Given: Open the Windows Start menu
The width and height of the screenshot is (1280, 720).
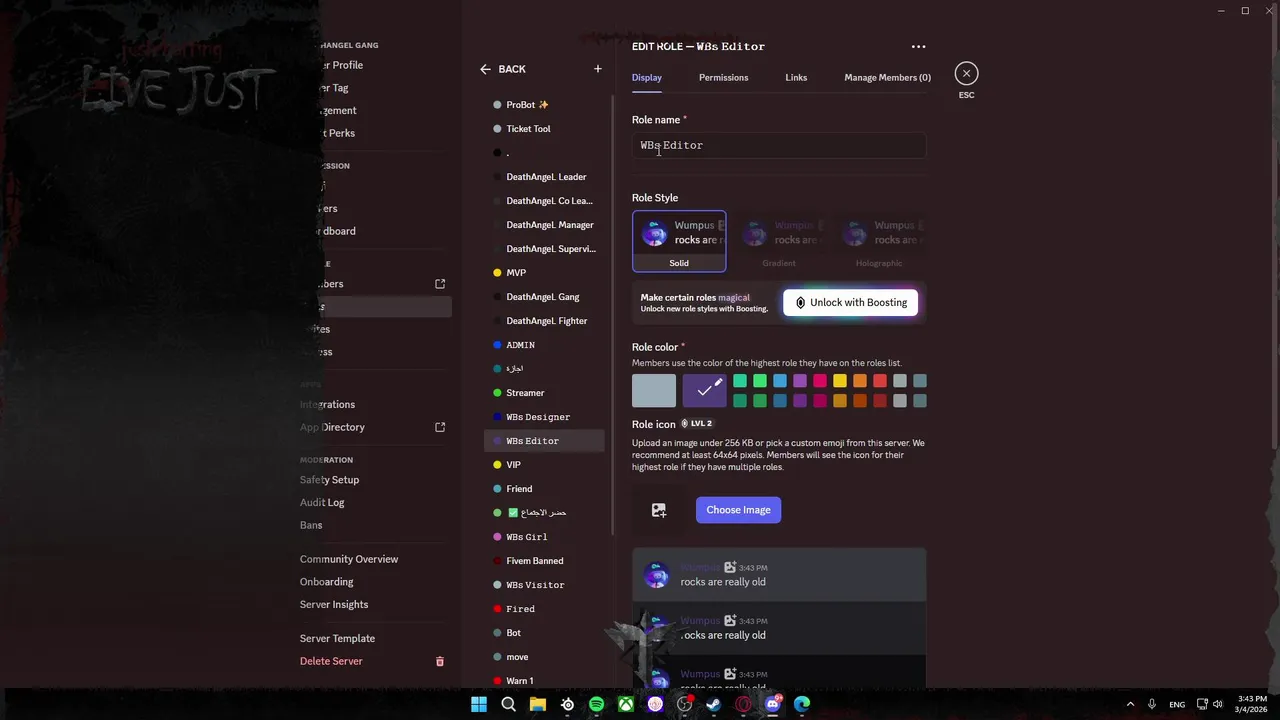Looking at the screenshot, I should [479, 704].
